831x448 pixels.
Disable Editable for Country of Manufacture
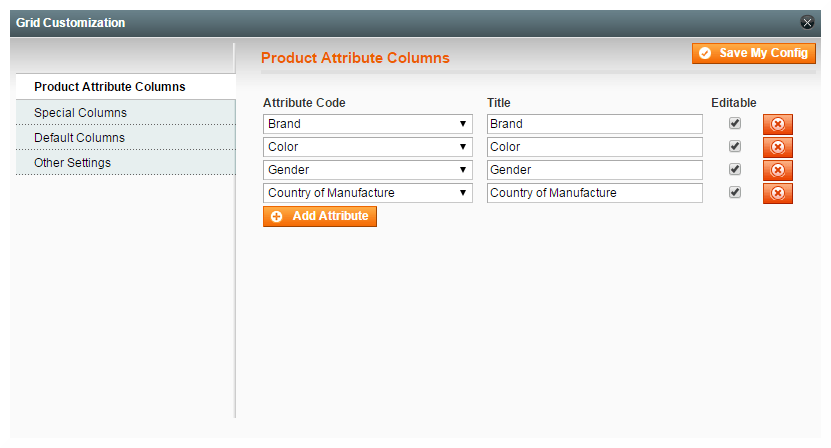tap(735, 192)
